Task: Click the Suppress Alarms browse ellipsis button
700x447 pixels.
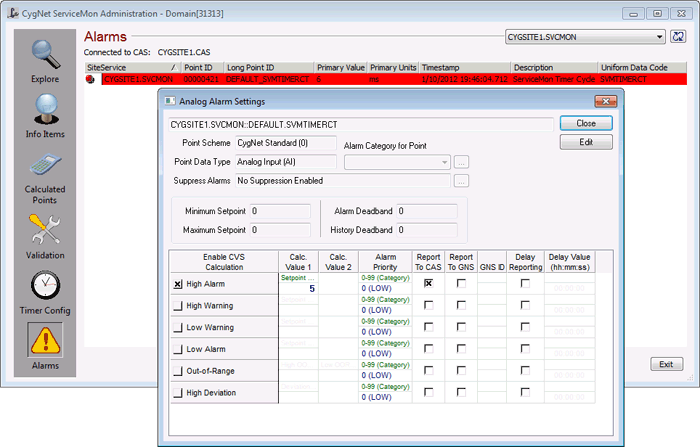Action: pyautogui.click(x=462, y=181)
